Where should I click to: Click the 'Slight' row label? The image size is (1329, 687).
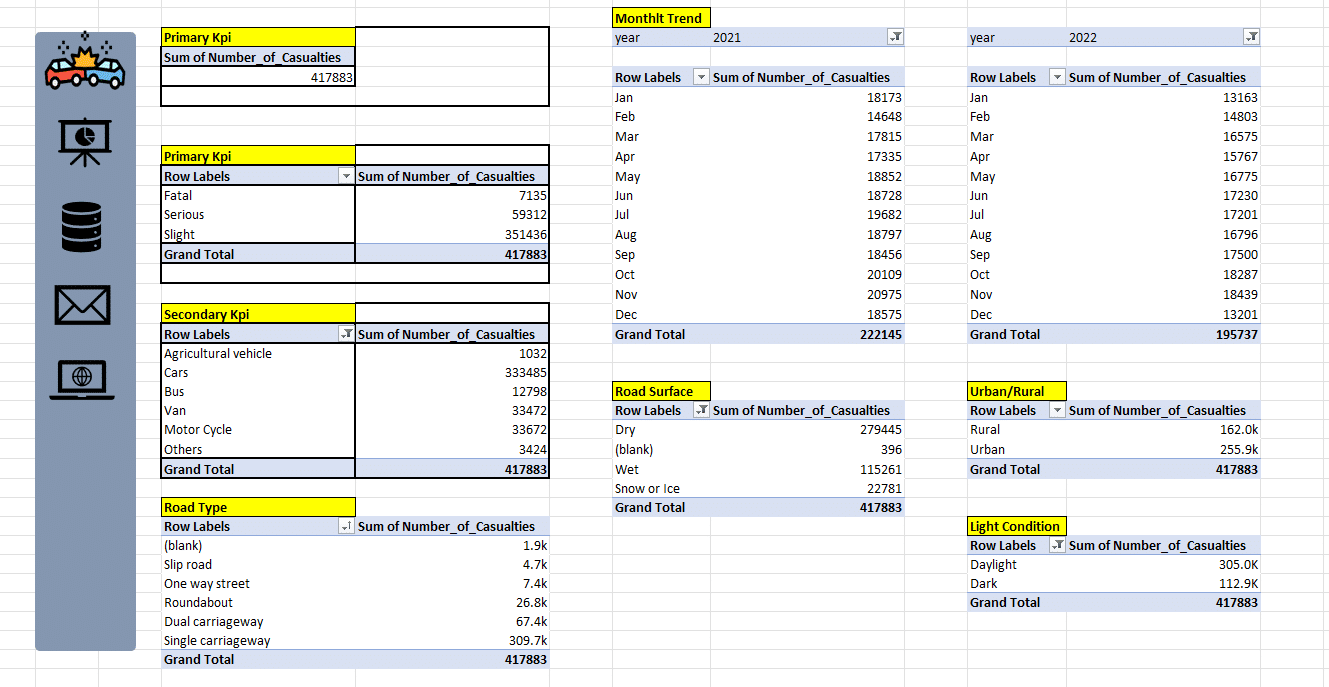click(180, 234)
